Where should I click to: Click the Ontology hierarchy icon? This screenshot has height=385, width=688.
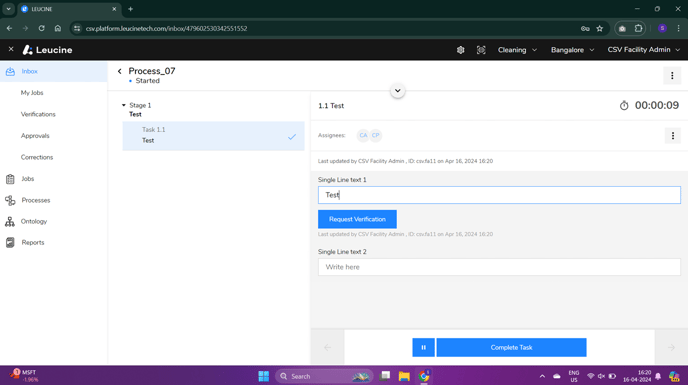pos(10,222)
